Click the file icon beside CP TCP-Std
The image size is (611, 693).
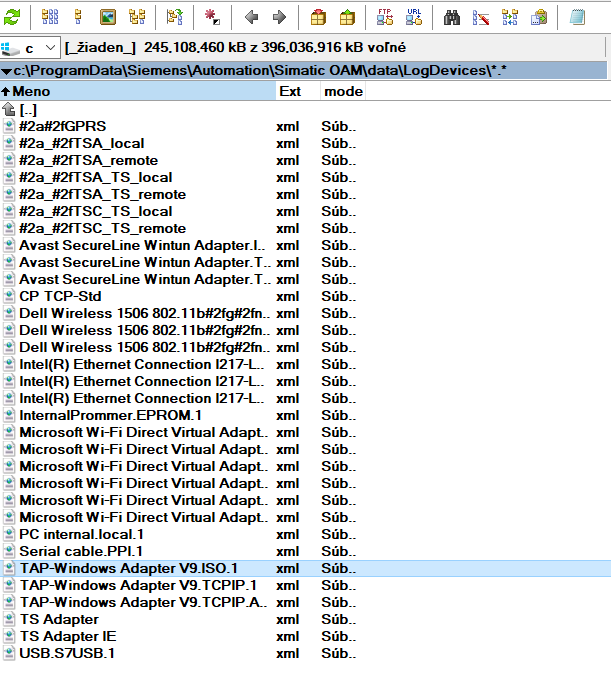click(9, 296)
